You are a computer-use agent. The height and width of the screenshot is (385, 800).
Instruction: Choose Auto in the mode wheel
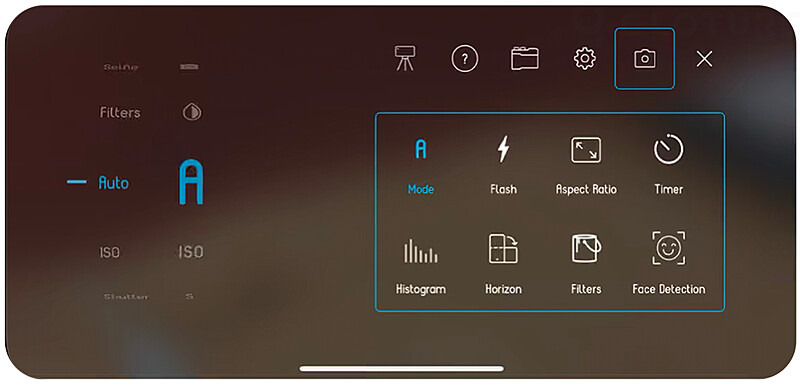pos(113,183)
